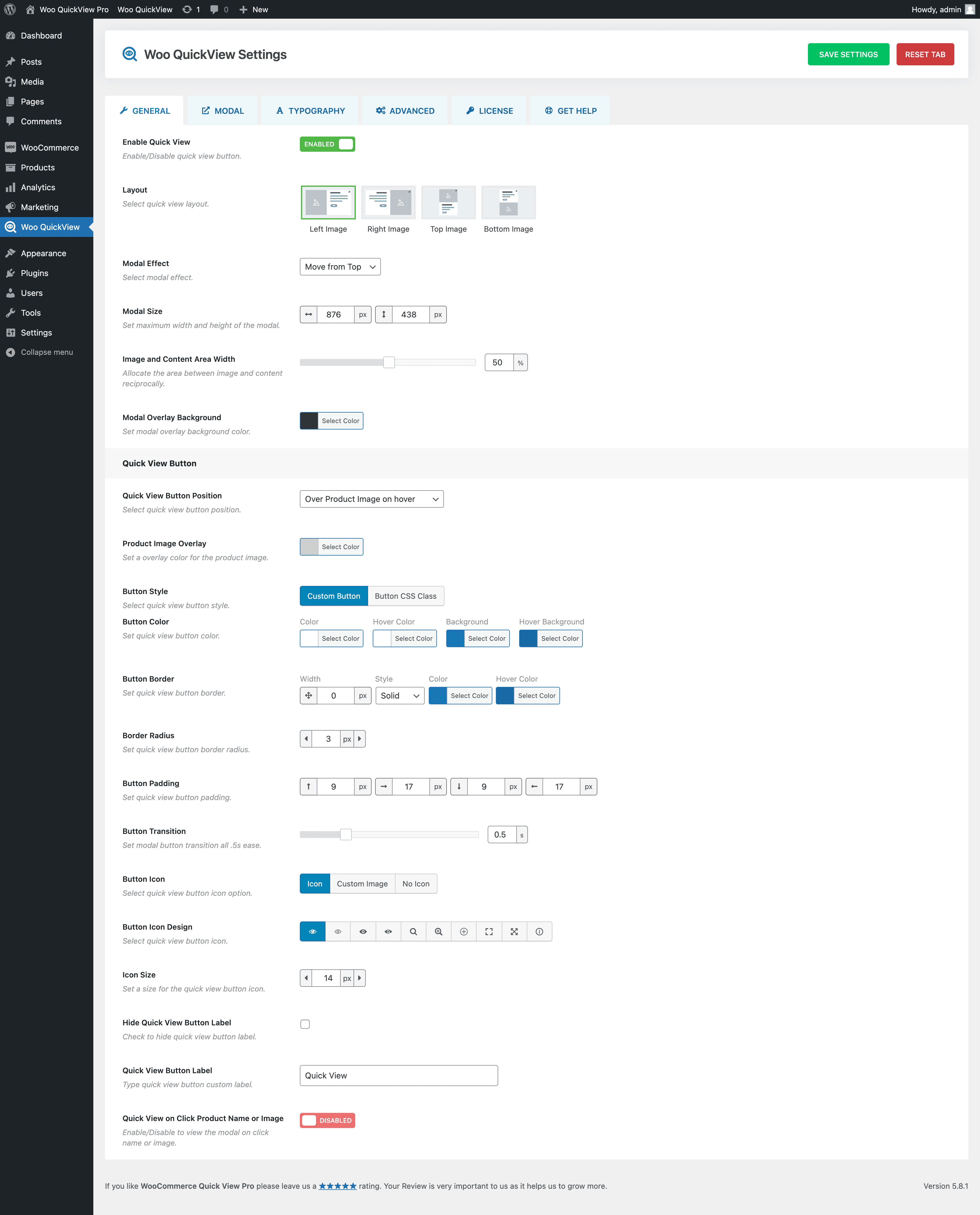Expand the Quick View Button Position dropdown
This screenshot has width=980, height=1215.
(372, 499)
